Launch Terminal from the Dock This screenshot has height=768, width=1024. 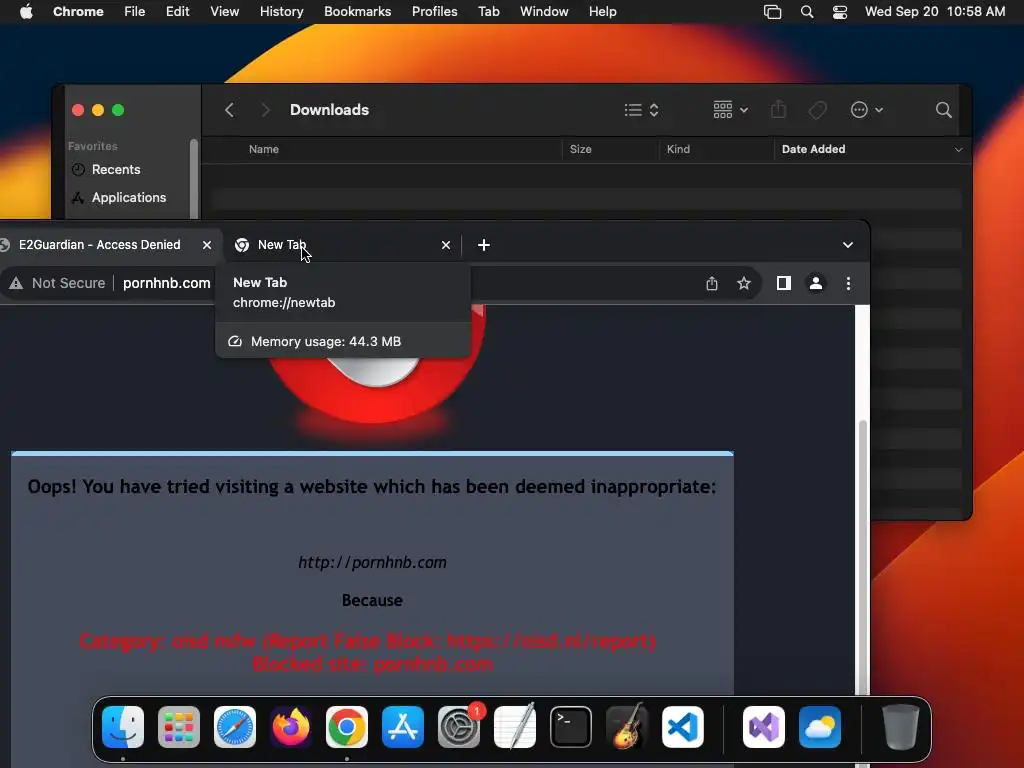[571, 727]
